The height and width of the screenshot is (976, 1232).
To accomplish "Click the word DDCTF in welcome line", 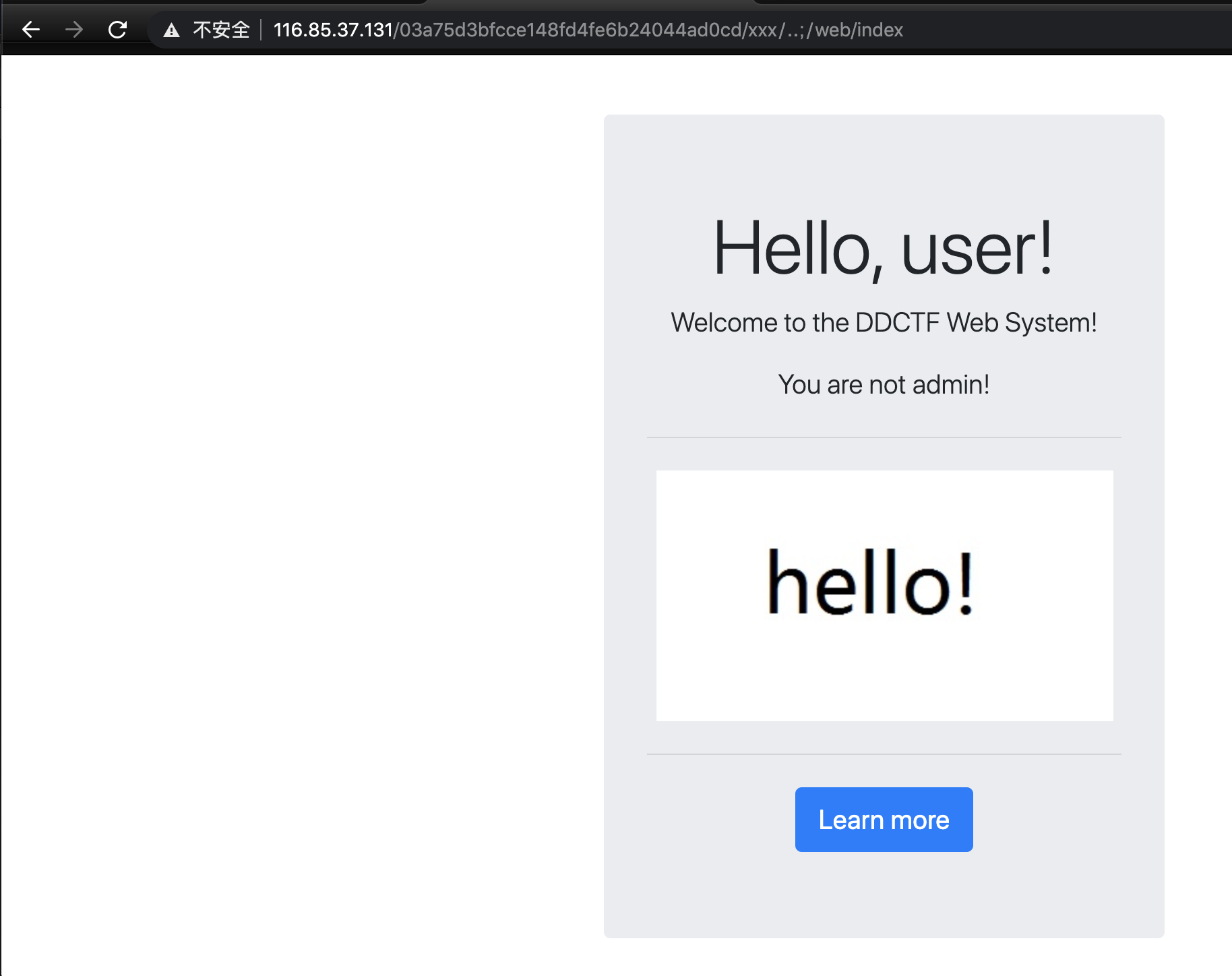I will [897, 323].
